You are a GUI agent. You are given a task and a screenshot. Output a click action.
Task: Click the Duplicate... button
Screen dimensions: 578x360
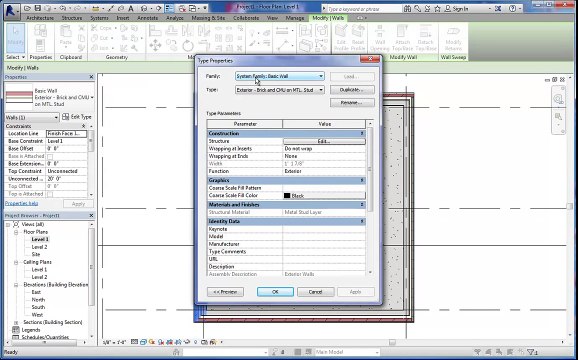tap(352, 90)
